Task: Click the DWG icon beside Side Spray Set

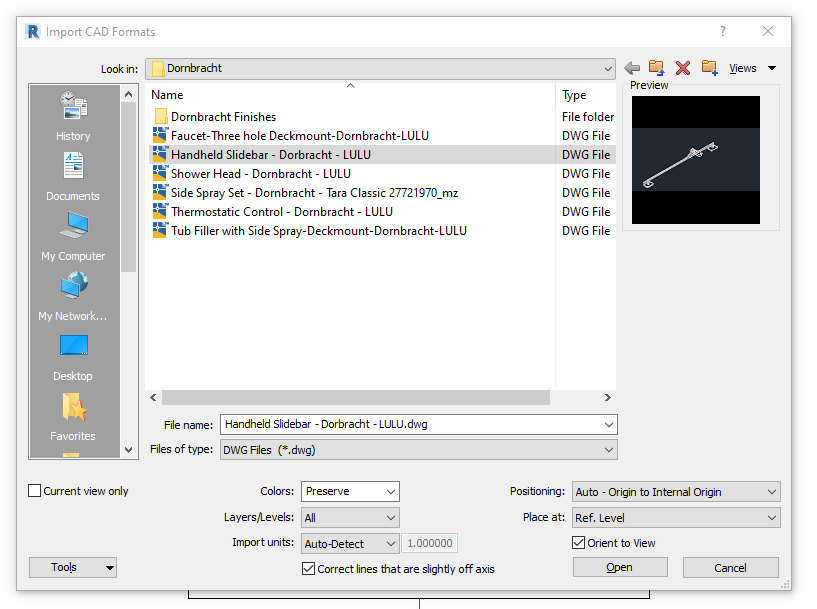Action: pyautogui.click(x=160, y=193)
